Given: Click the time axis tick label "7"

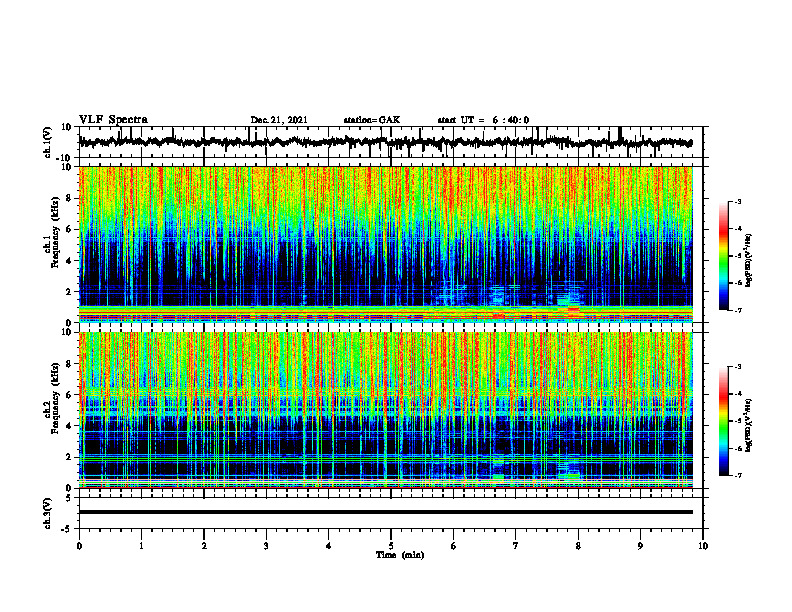Looking at the screenshot, I should click(516, 546).
